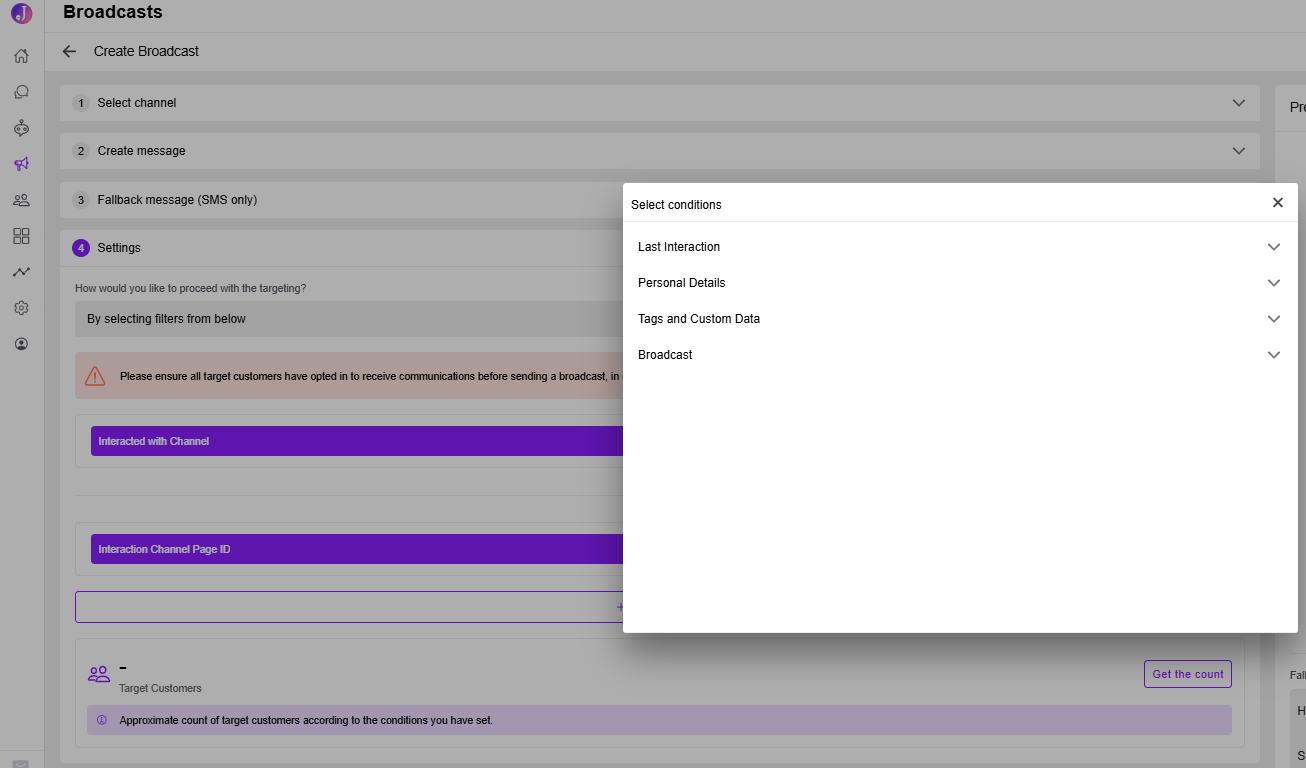Expand the Personal Details condition group
Viewport: 1306px width, 768px height.
[x=960, y=283]
